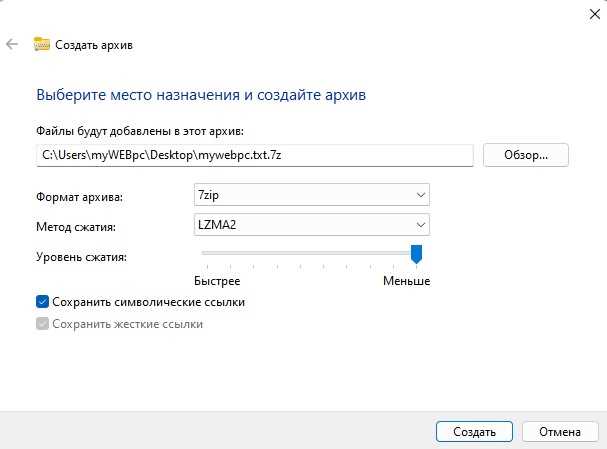Viewport: 607px width, 449px height.
Task: Click the Создать архив title text
Action: 94,45
